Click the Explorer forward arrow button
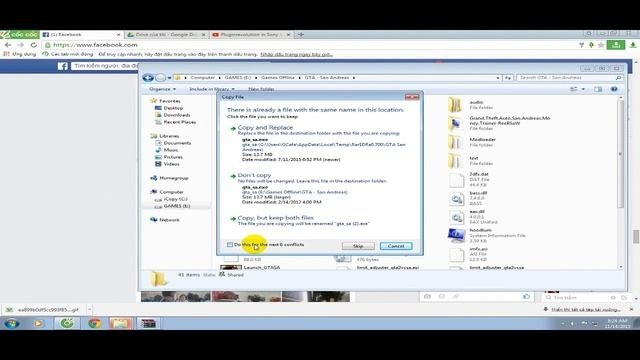The height and width of the screenshot is (360, 640). (x=160, y=78)
